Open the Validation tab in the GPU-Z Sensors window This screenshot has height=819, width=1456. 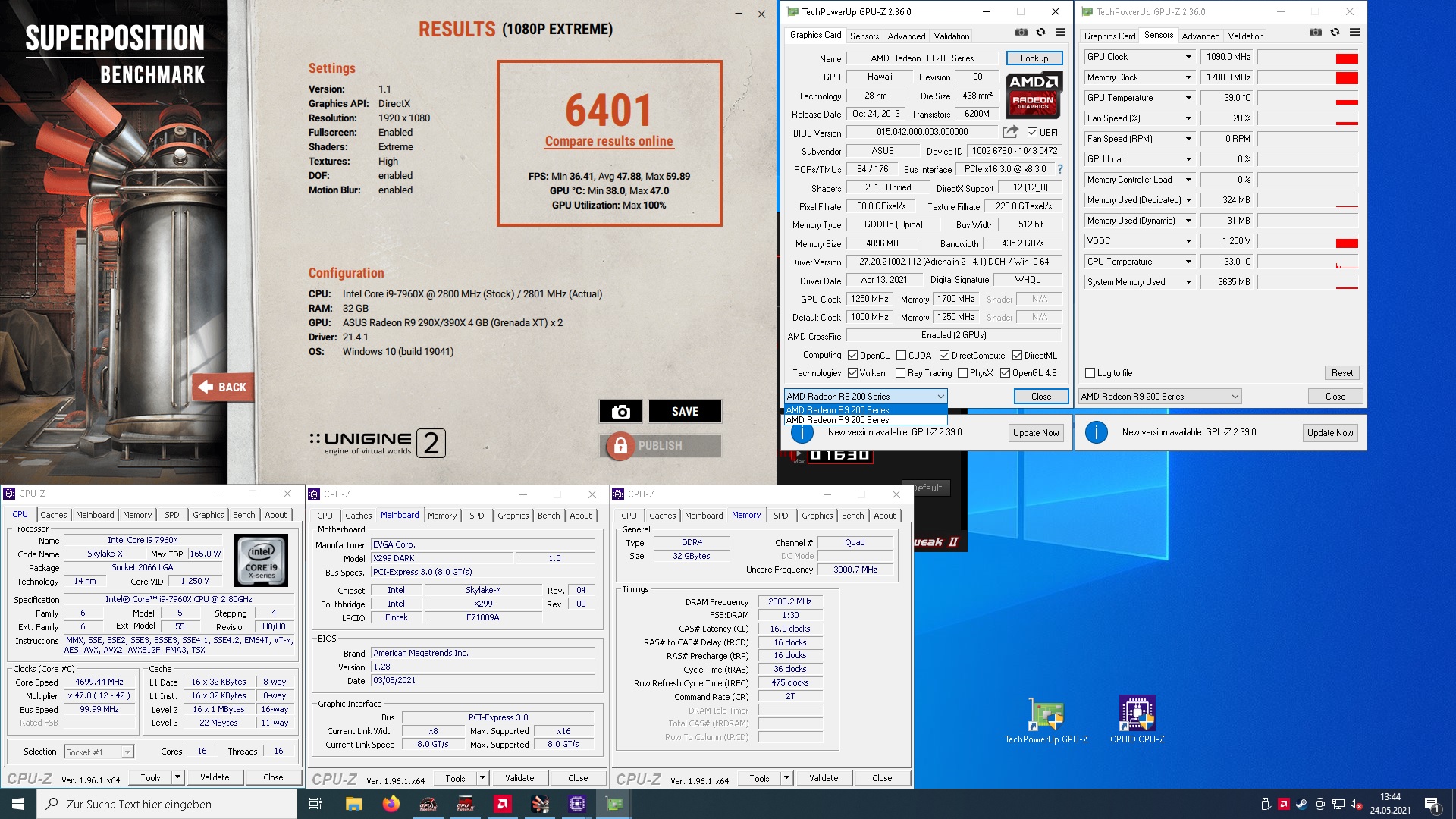click(x=1245, y=36)
